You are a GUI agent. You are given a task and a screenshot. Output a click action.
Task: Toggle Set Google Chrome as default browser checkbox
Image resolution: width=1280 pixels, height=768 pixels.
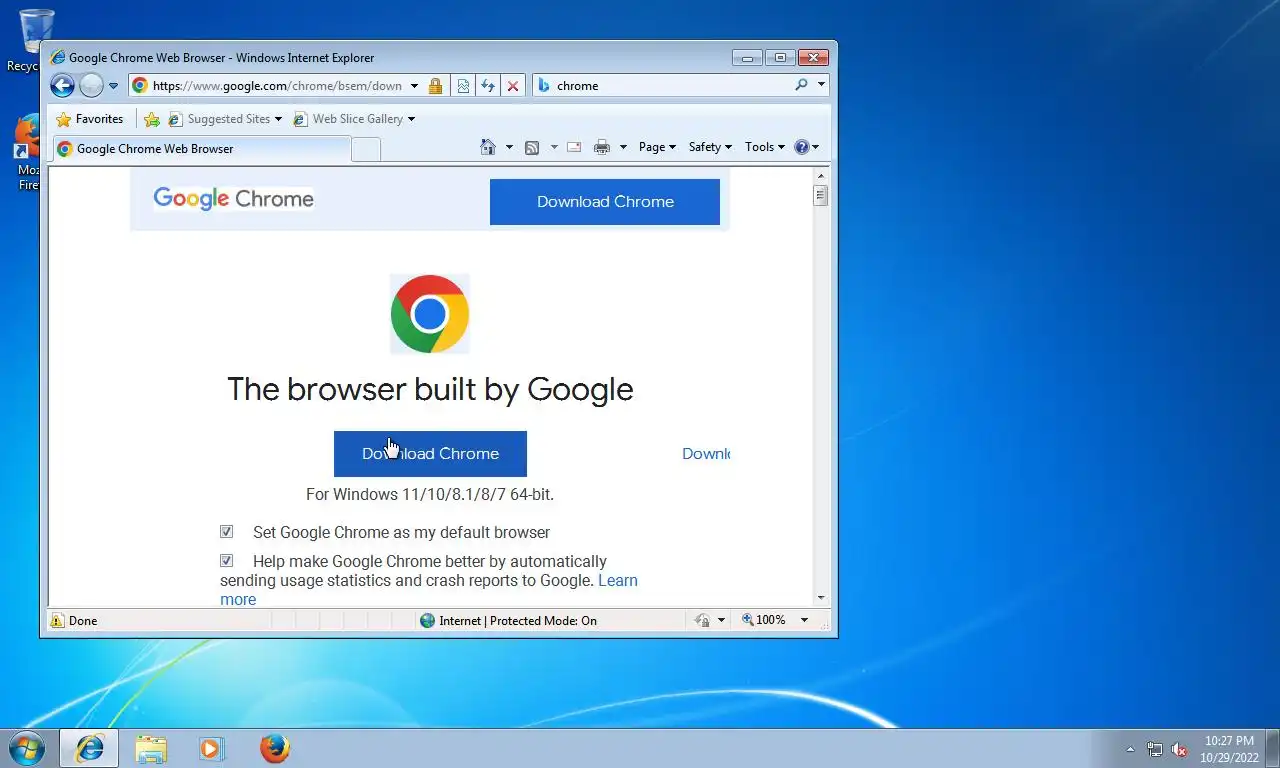pos(227,532)
